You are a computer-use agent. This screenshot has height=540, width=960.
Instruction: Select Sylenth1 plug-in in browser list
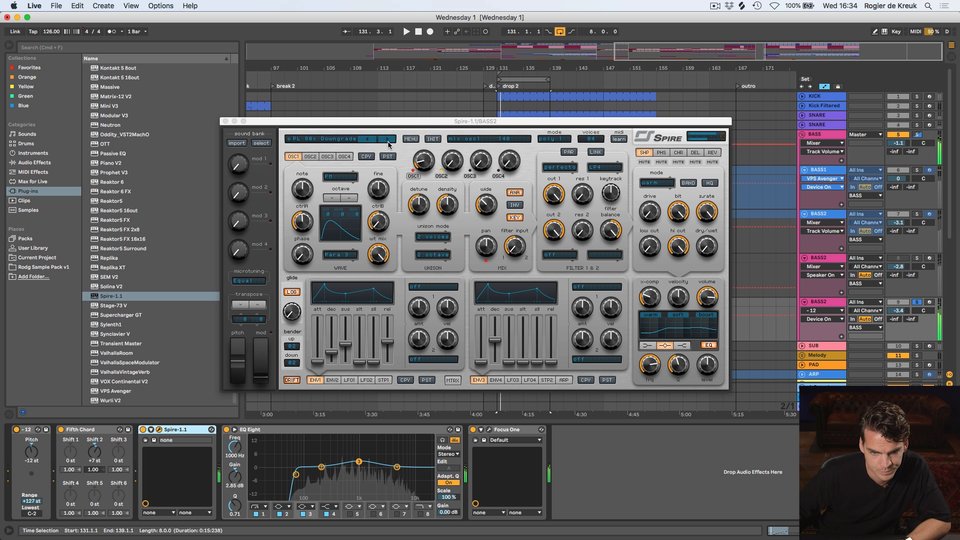coord(111,324)
